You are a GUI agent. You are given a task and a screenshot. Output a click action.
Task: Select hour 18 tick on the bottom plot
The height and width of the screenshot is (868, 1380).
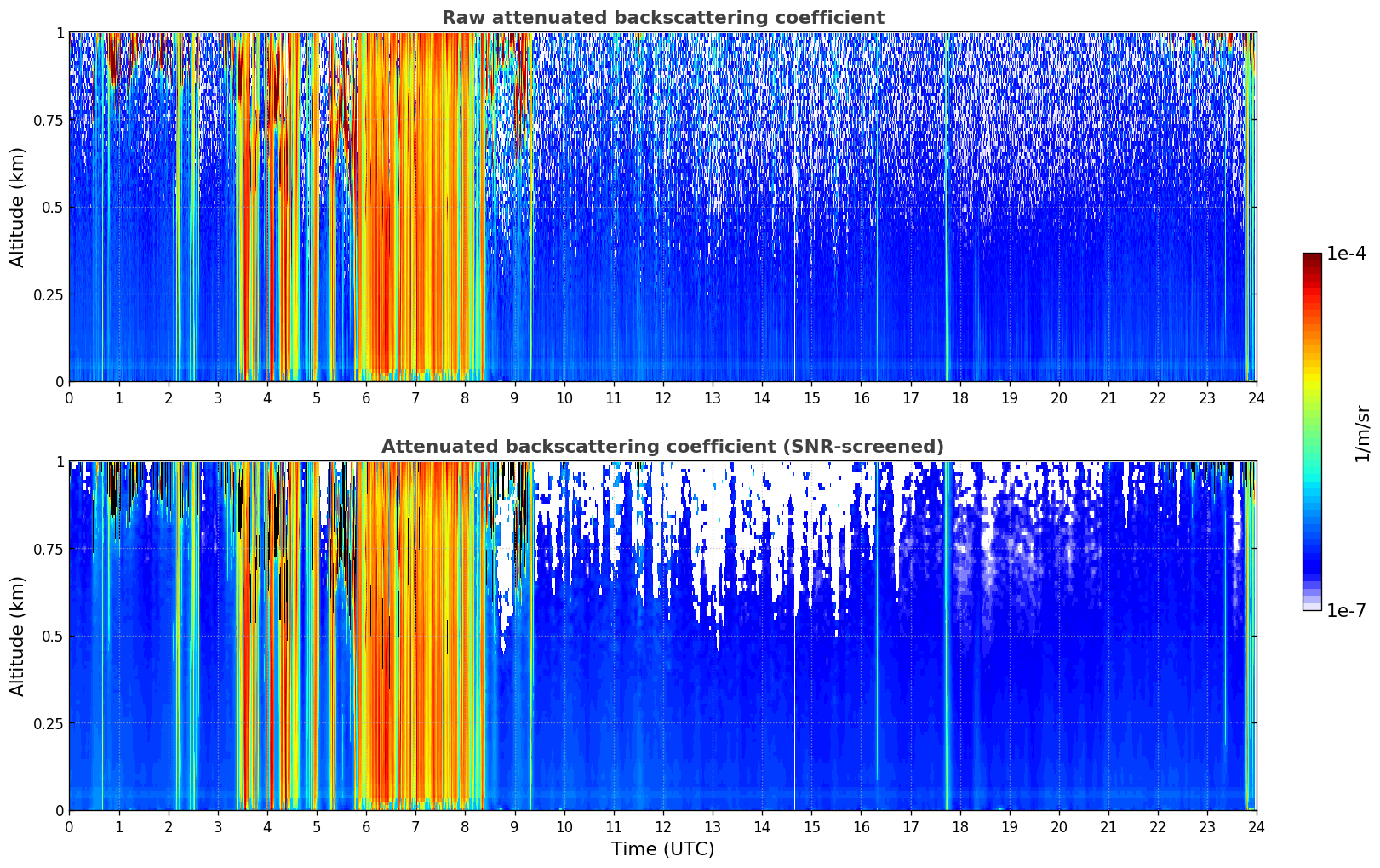[959, 826]
